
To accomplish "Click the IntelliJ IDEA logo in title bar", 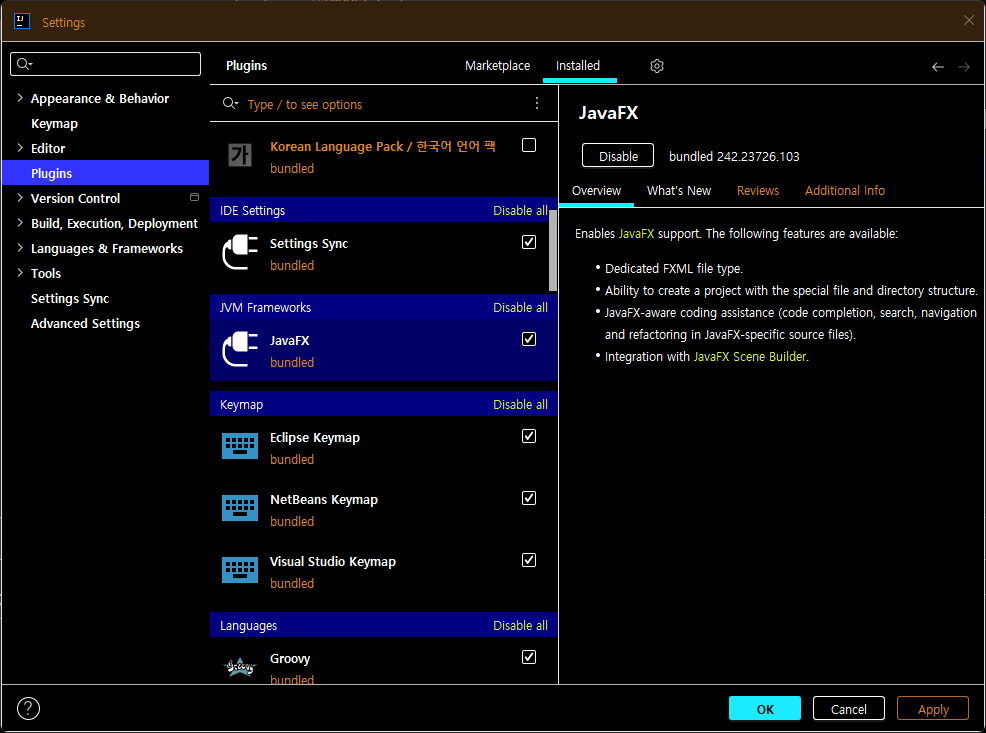I will coord(21,21).
